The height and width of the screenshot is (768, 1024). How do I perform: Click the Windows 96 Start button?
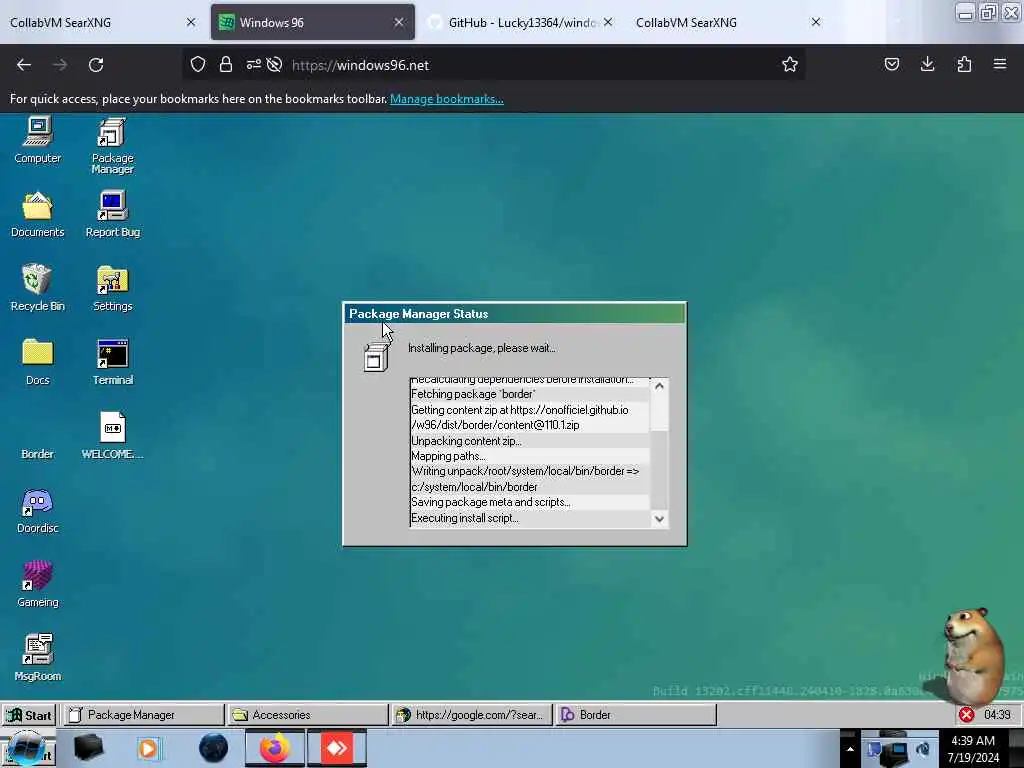click(29, 715)
